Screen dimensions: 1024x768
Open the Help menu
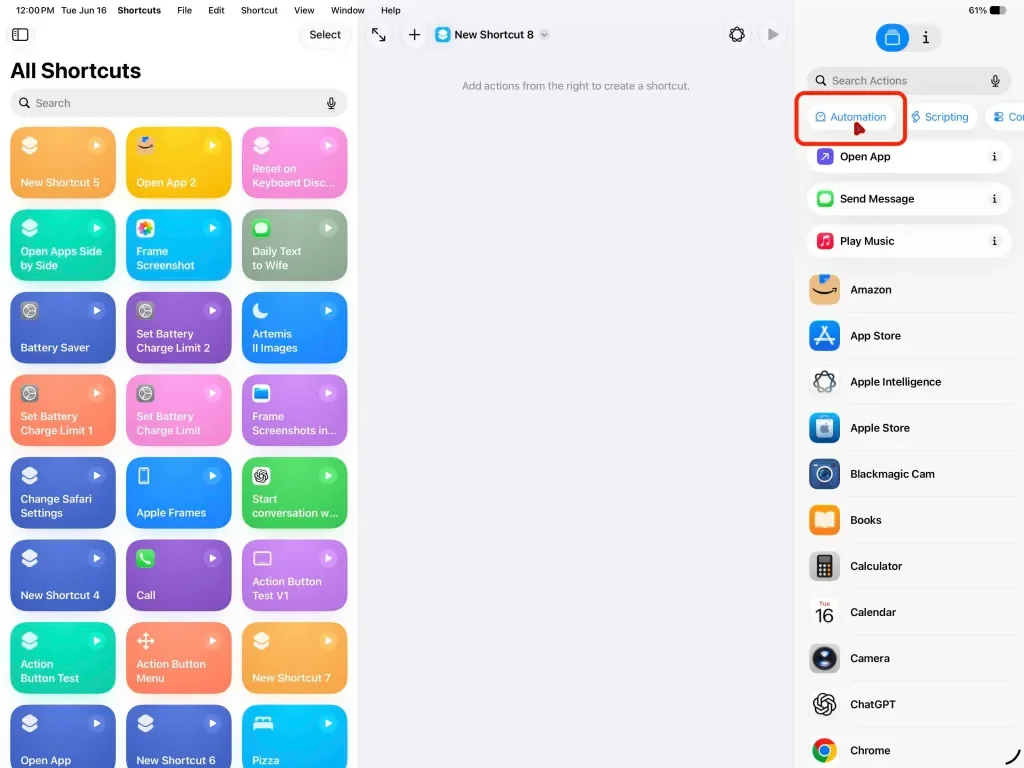point(391,10)
